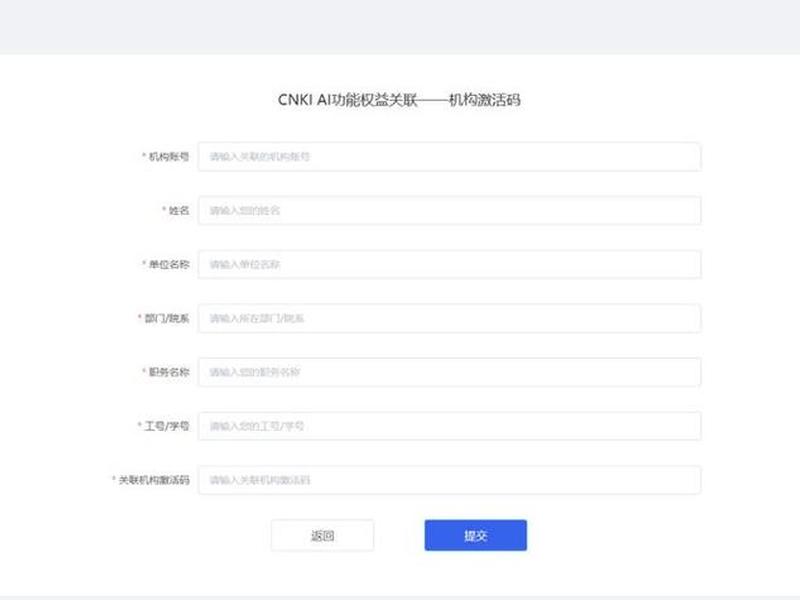Click the 返回 button

coord(322,535)
